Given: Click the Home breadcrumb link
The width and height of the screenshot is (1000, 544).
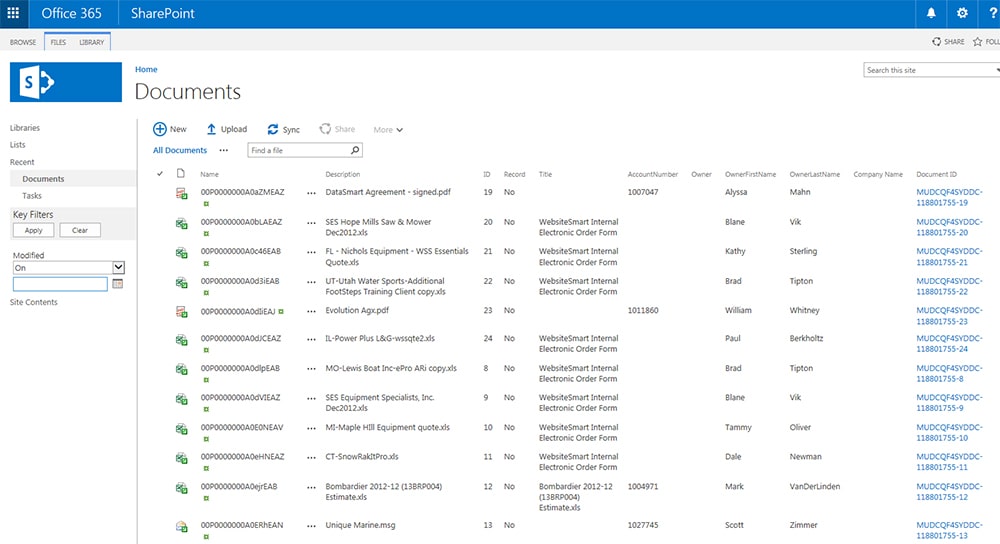Looking at the screenshot, I should click(x=146, y=70).
